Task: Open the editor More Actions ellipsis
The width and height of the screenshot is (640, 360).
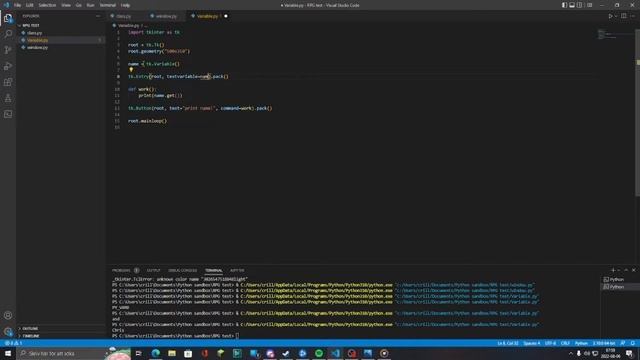Action: [x=633, y=16]
